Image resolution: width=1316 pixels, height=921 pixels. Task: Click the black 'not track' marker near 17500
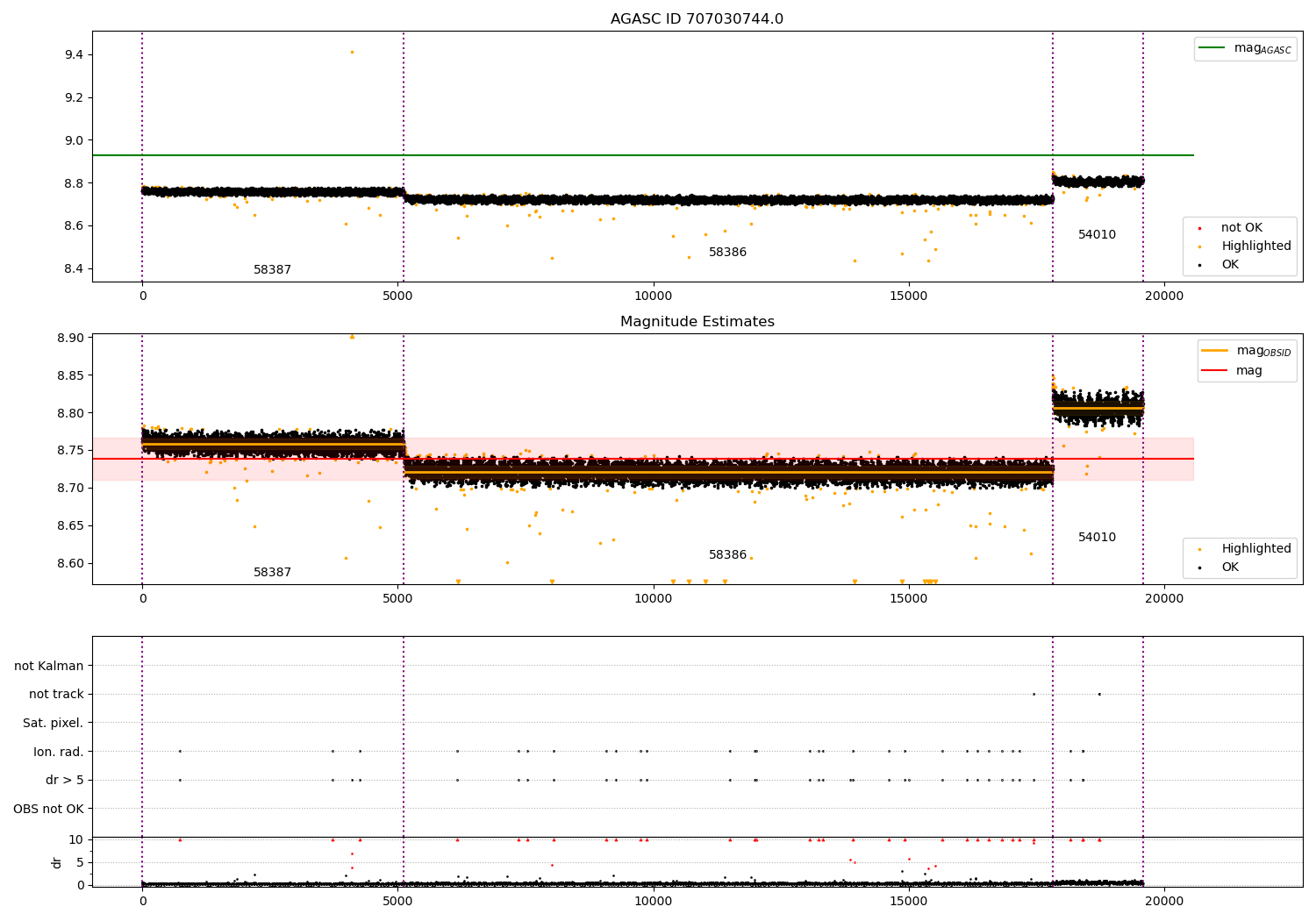(x=1033, y=694)
